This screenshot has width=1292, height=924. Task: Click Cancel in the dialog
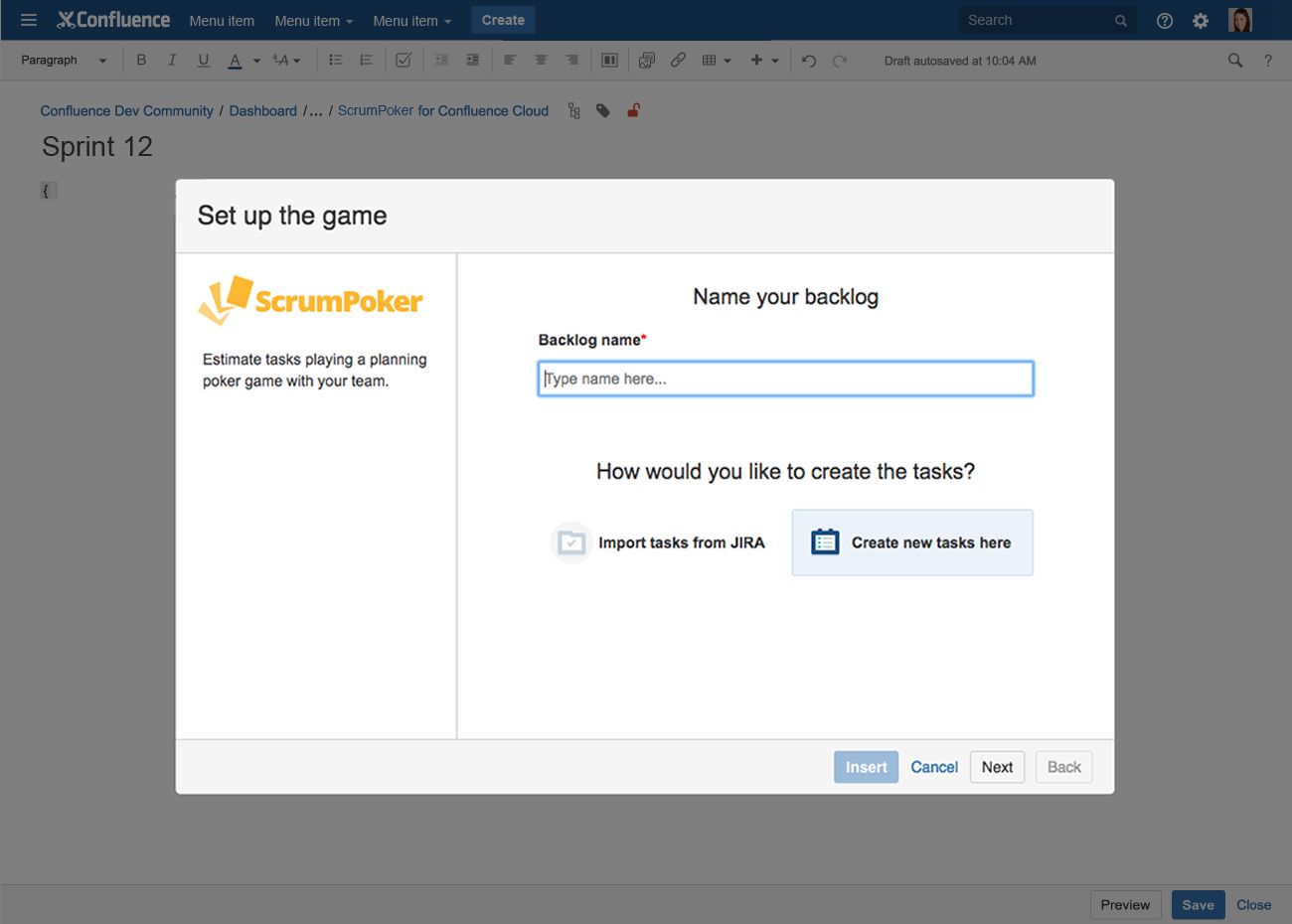coord(934,767)
